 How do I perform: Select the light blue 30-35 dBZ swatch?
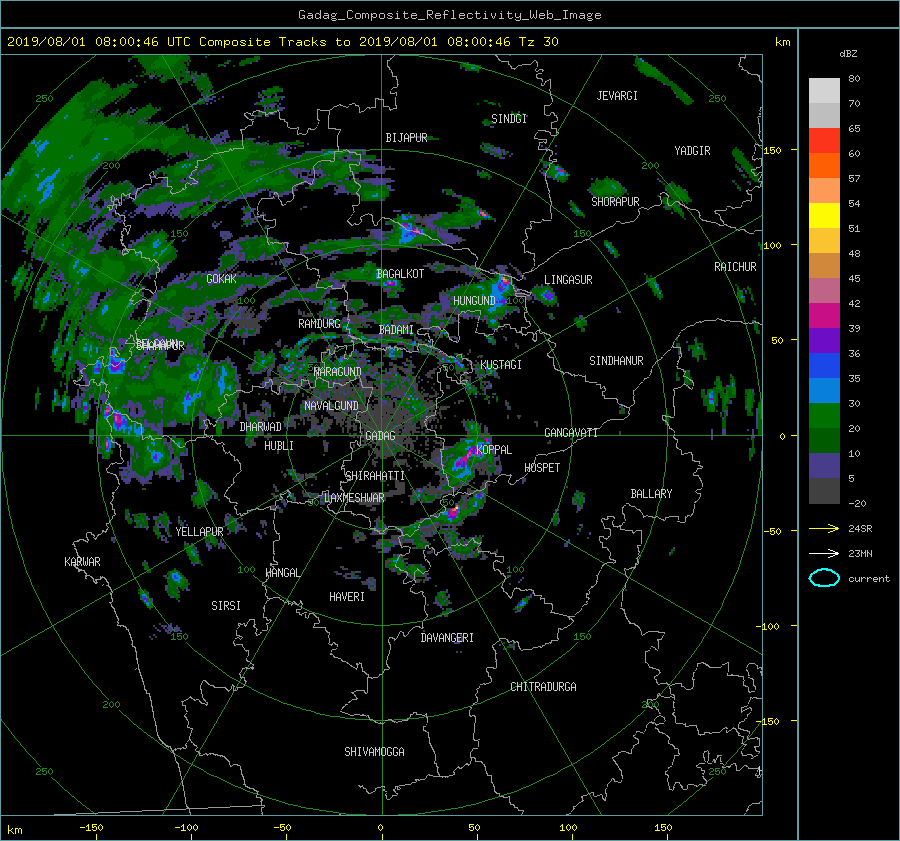(824, 391)
